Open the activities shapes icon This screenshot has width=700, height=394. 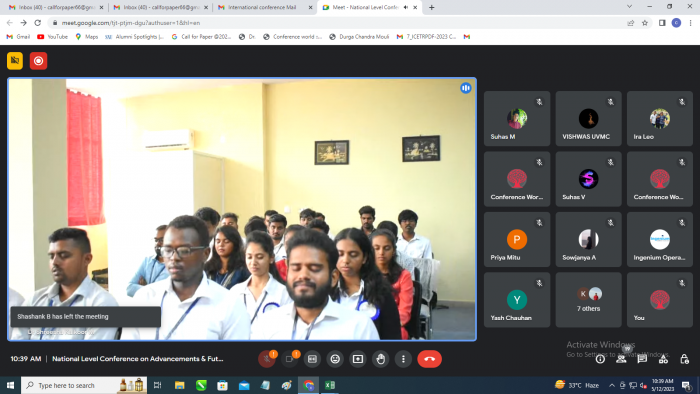[x=663, y=359]
